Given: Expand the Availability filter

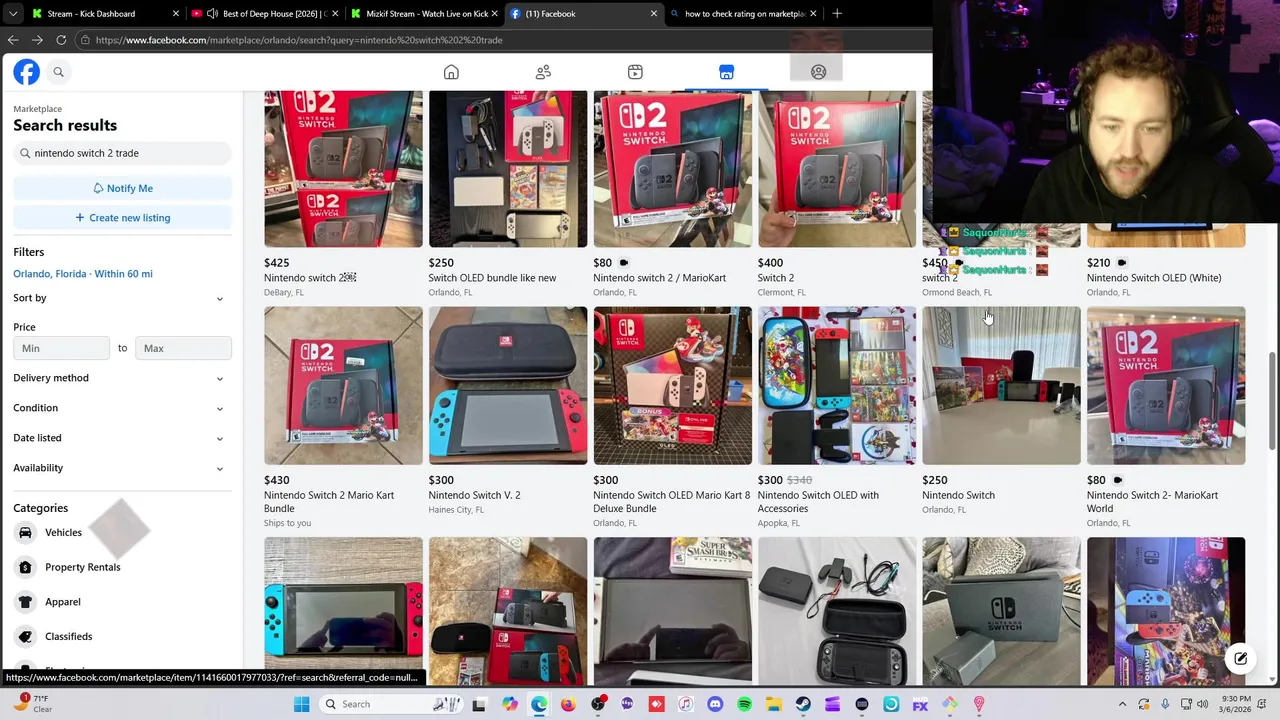Looking at the screenshot, I should pos(122,468).
